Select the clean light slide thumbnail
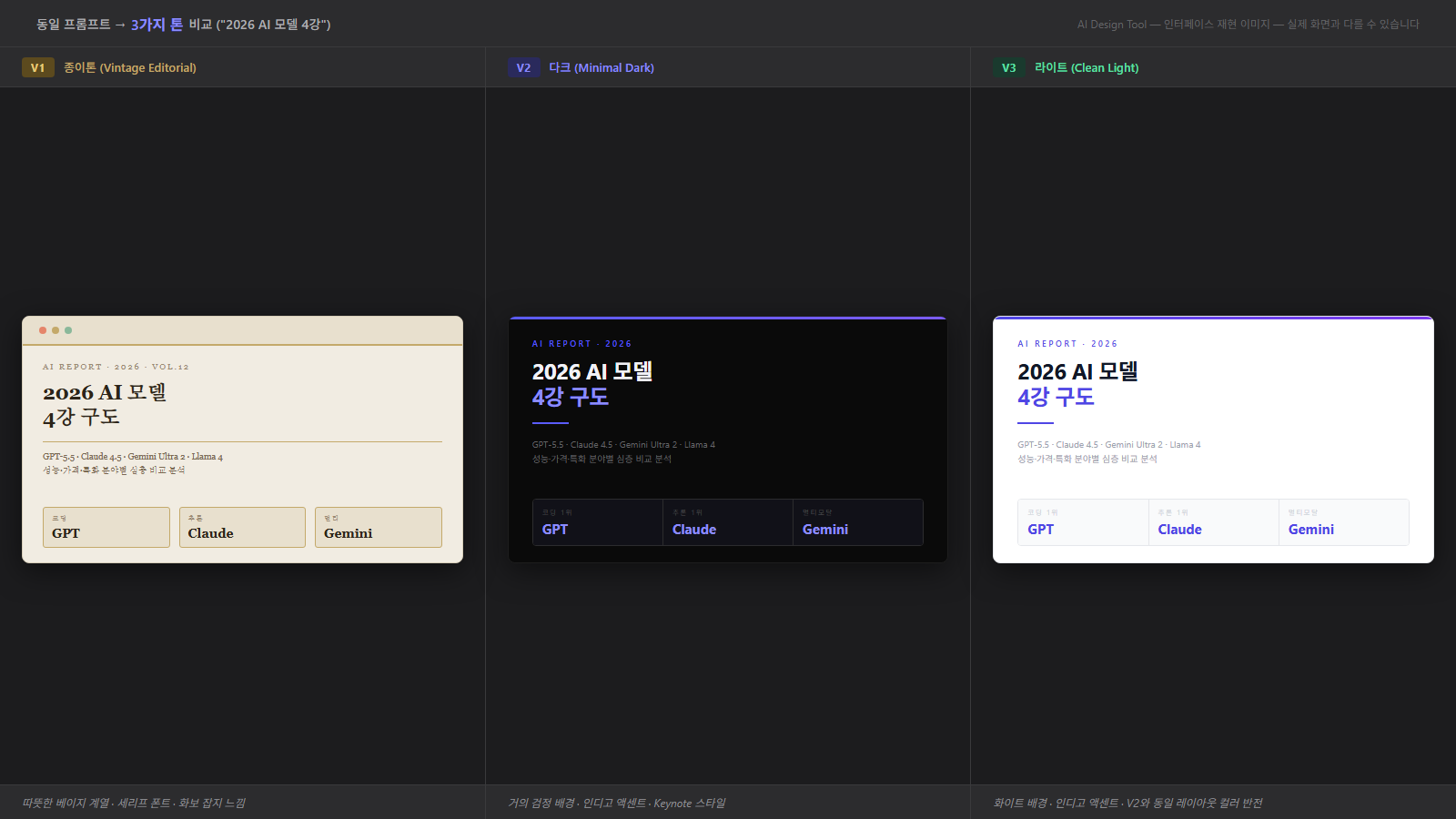The image size is (1456, 819). (1213, 440)
